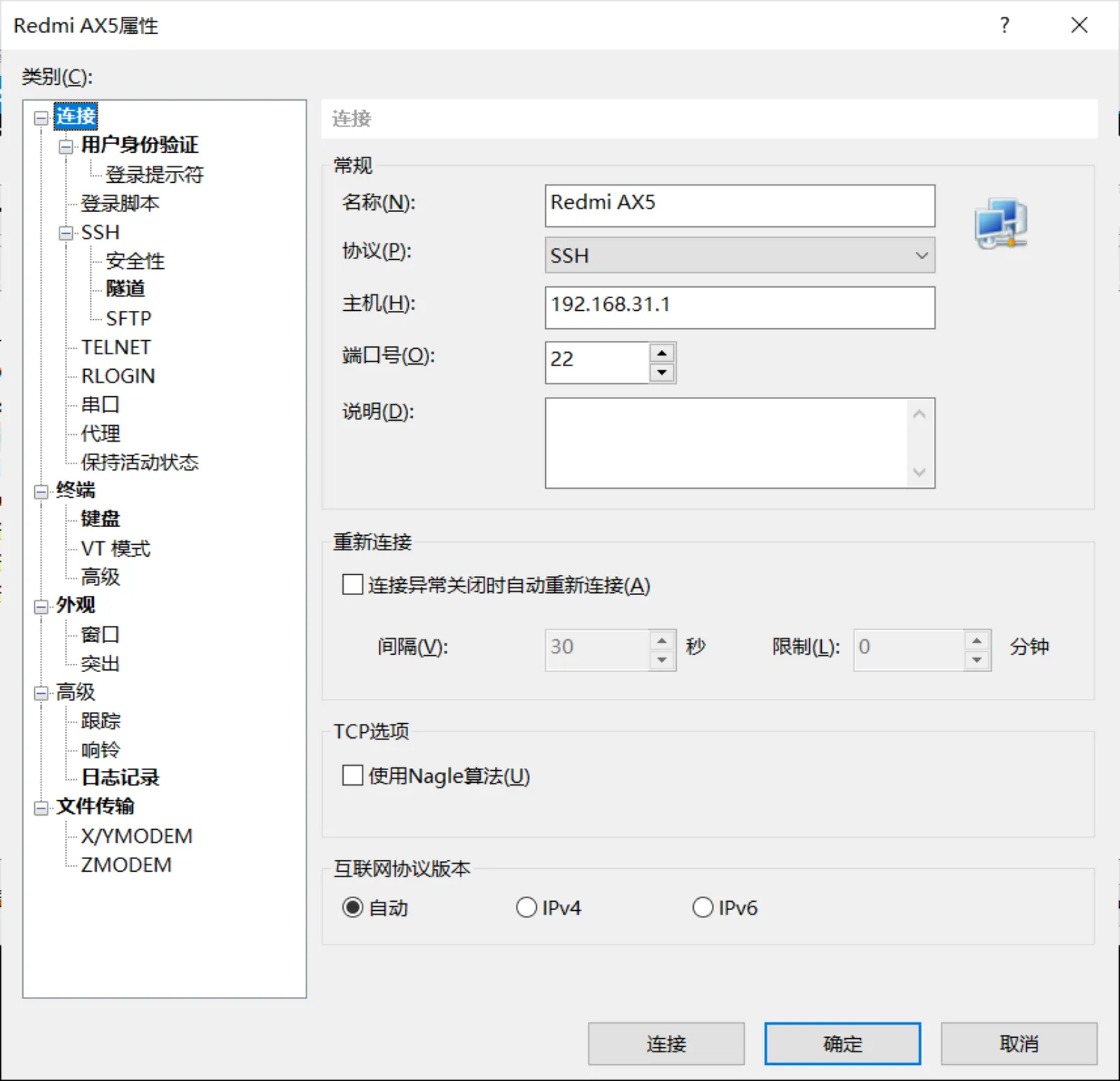Open the 隧道 settings page
The height and width of the screenshot is (1081, 1120).
[x=125, y=289]
